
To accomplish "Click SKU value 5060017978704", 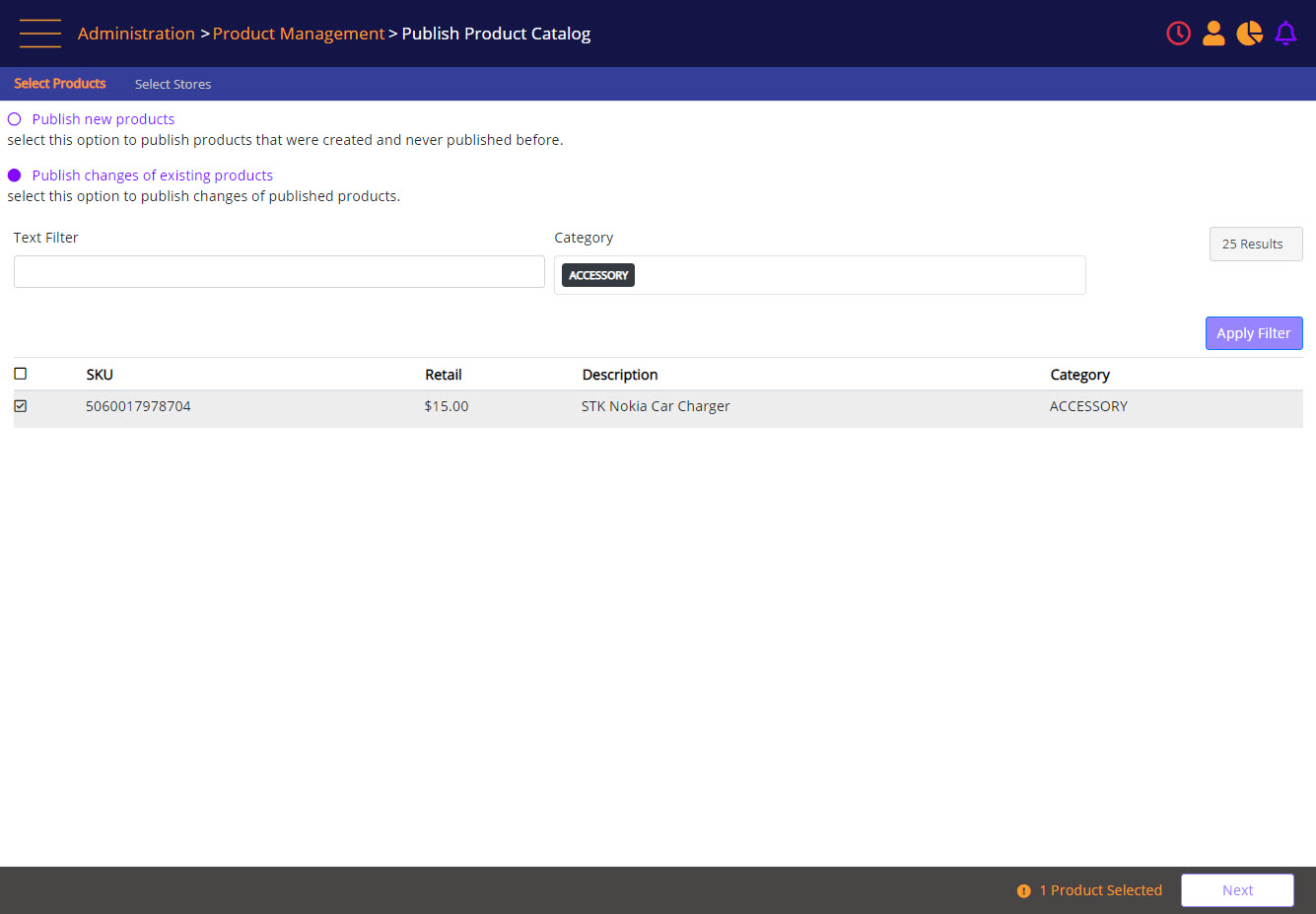I will 138,406.
